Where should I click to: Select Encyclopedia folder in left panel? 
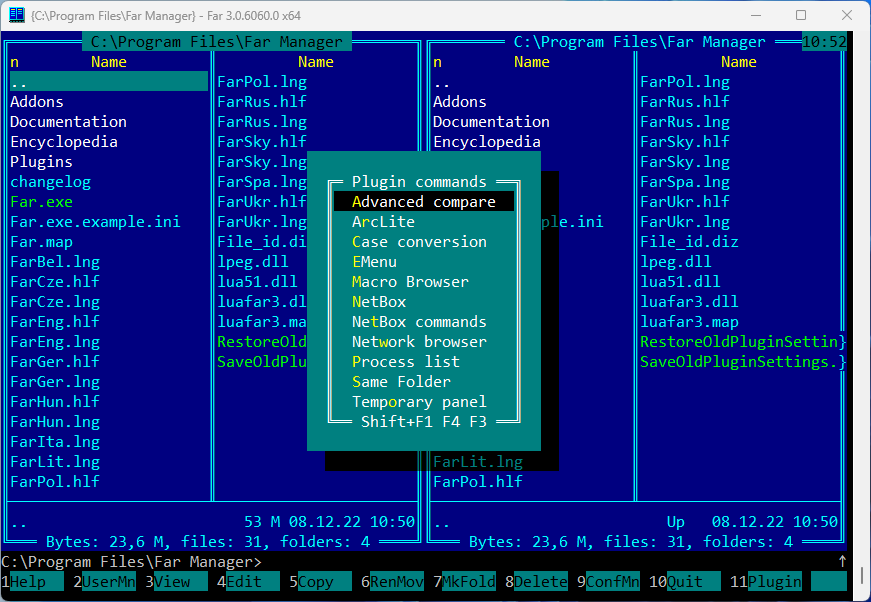point(64,142)
